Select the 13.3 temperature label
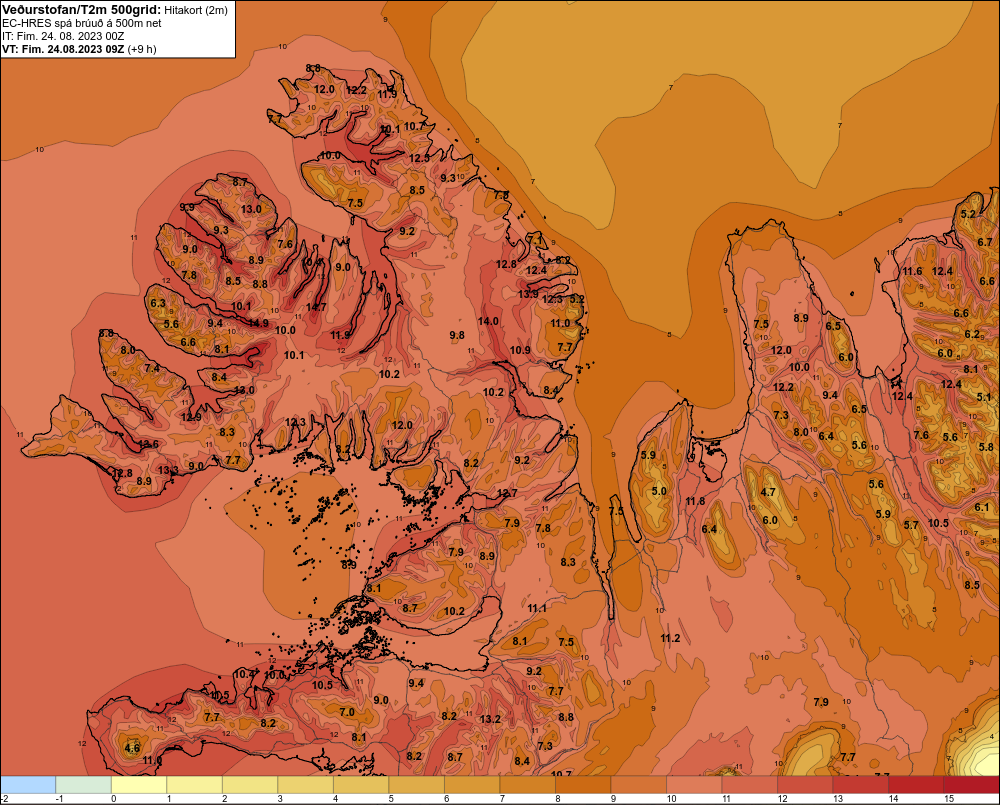 (x=168, y=470)
